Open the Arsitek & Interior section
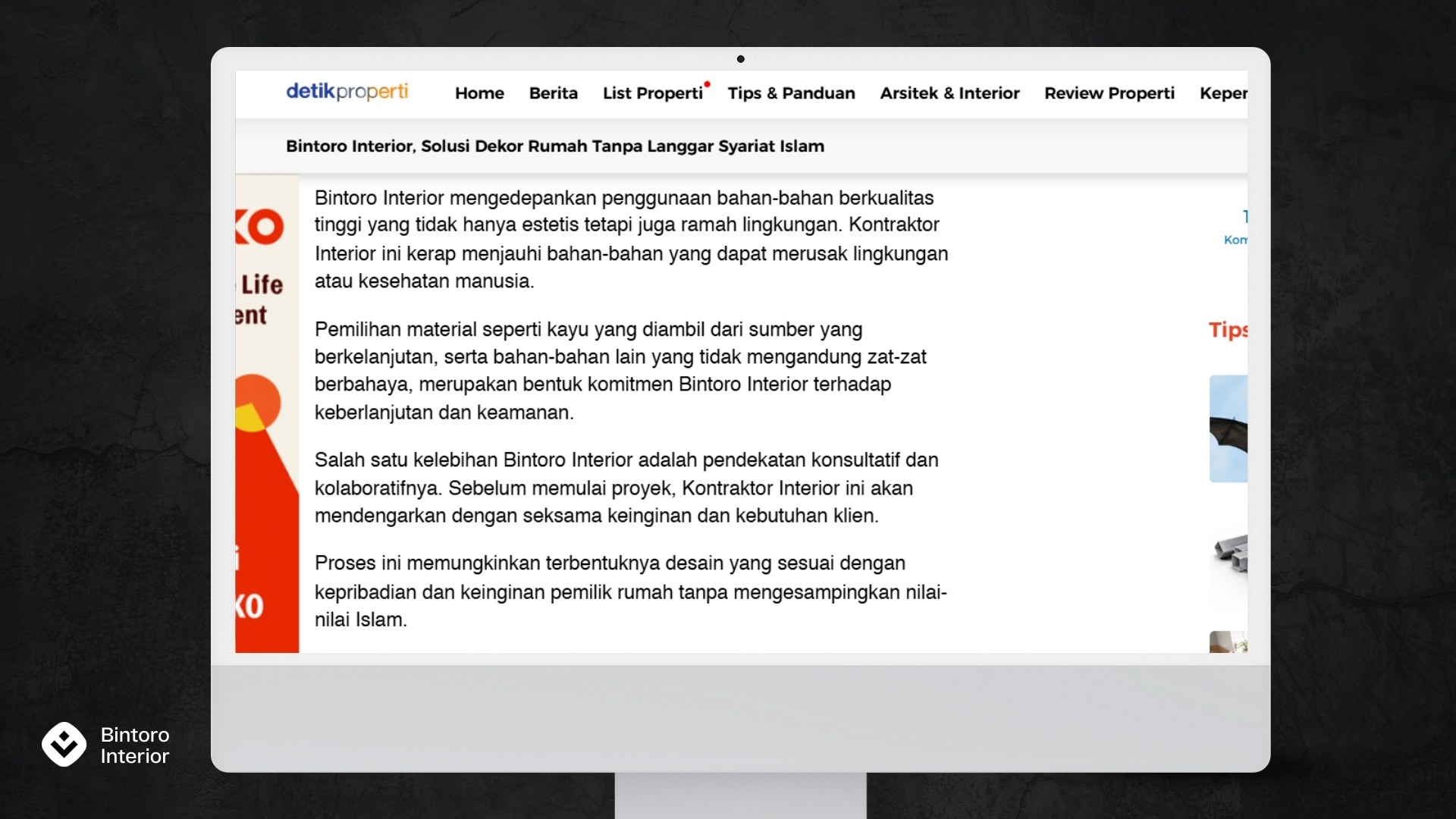Image resolution: width=1456 pixels, height=819 pixels. 949,93
